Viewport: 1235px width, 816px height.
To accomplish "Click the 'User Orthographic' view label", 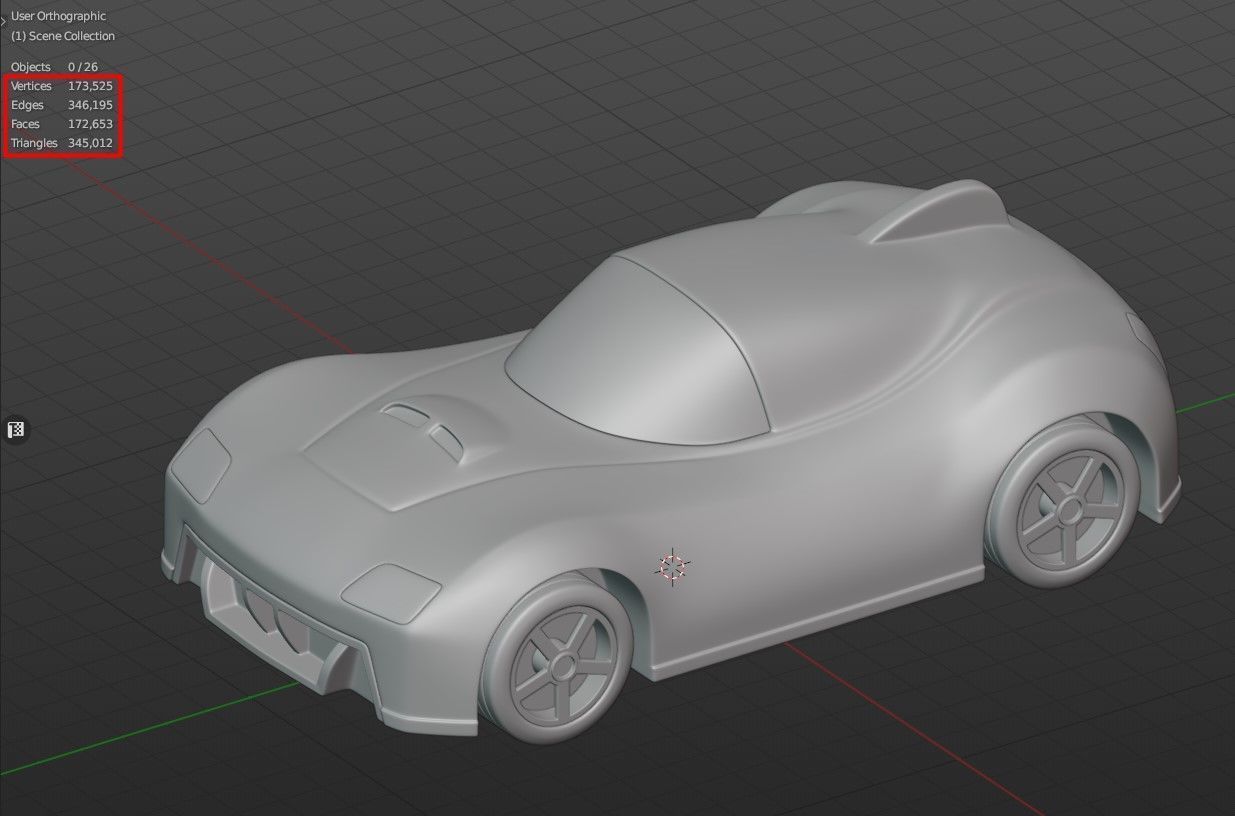I will pos(58,16).
